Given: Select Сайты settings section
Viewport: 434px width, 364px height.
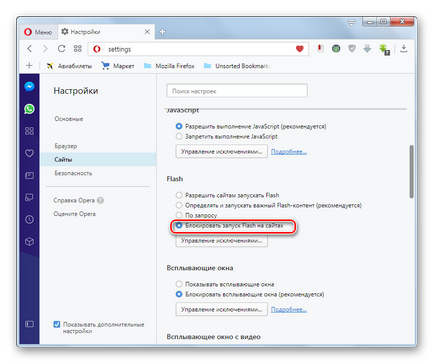Looking at the screenshot, I should pyautogui.click(x=98, y=159).
